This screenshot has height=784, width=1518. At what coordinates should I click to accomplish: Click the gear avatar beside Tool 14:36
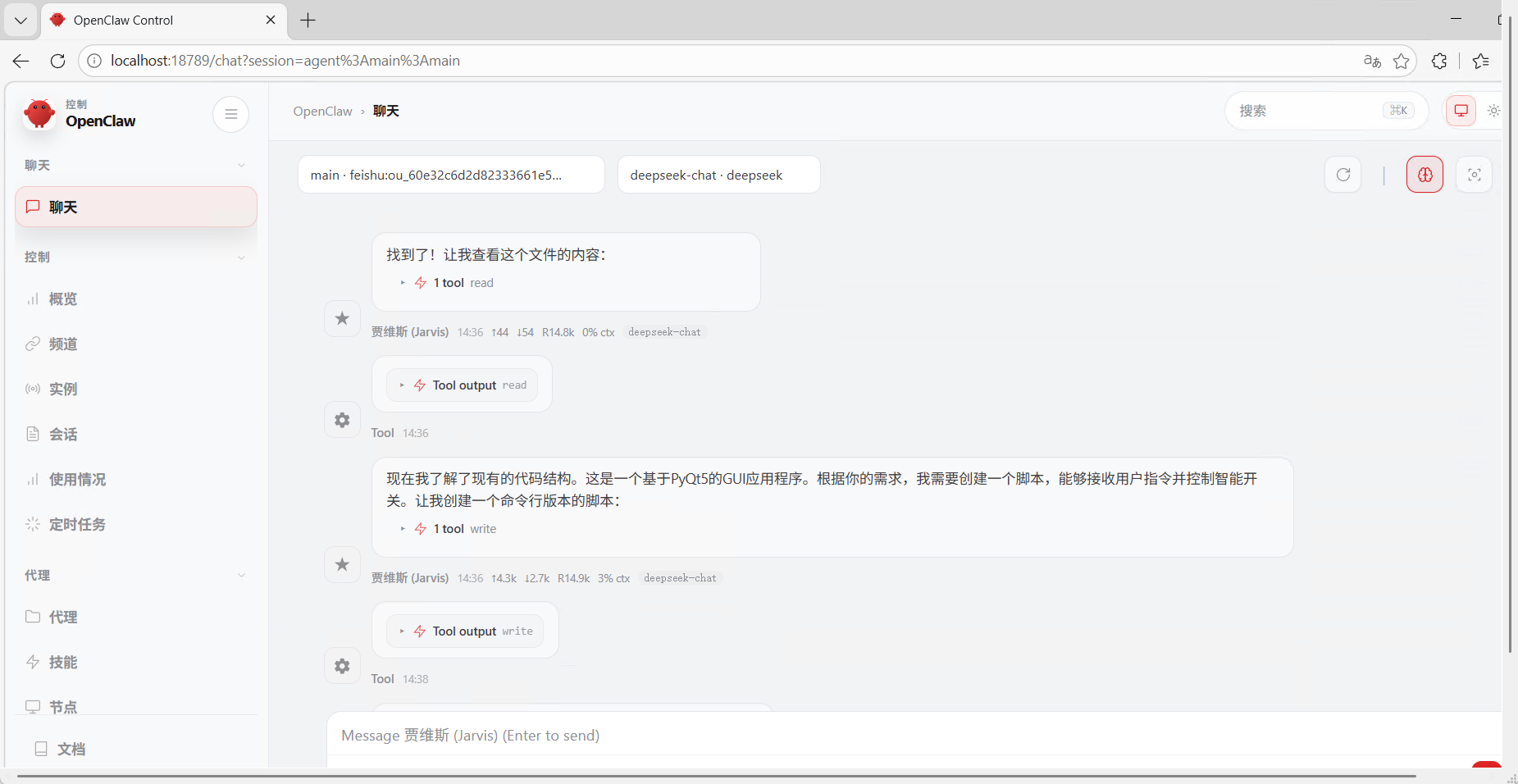(x=342, y=420)
